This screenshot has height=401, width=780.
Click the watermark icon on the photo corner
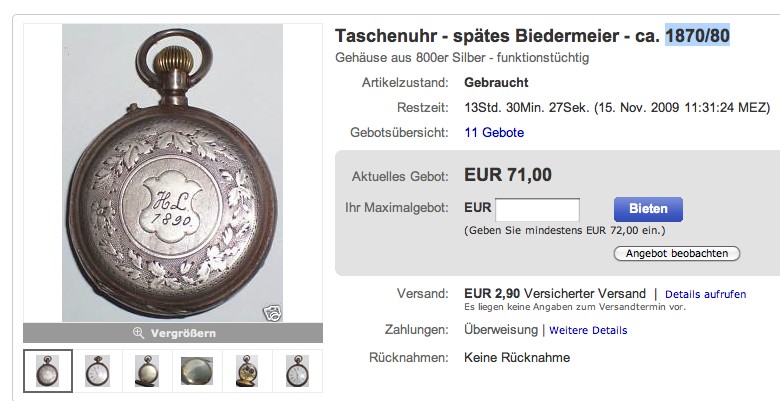271,313
